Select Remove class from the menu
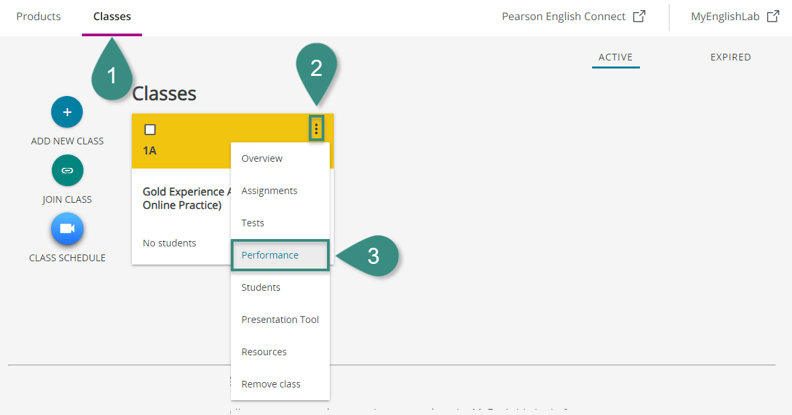Image resolution: width=792 pixels, height=415 pixels. coord(271,384)
